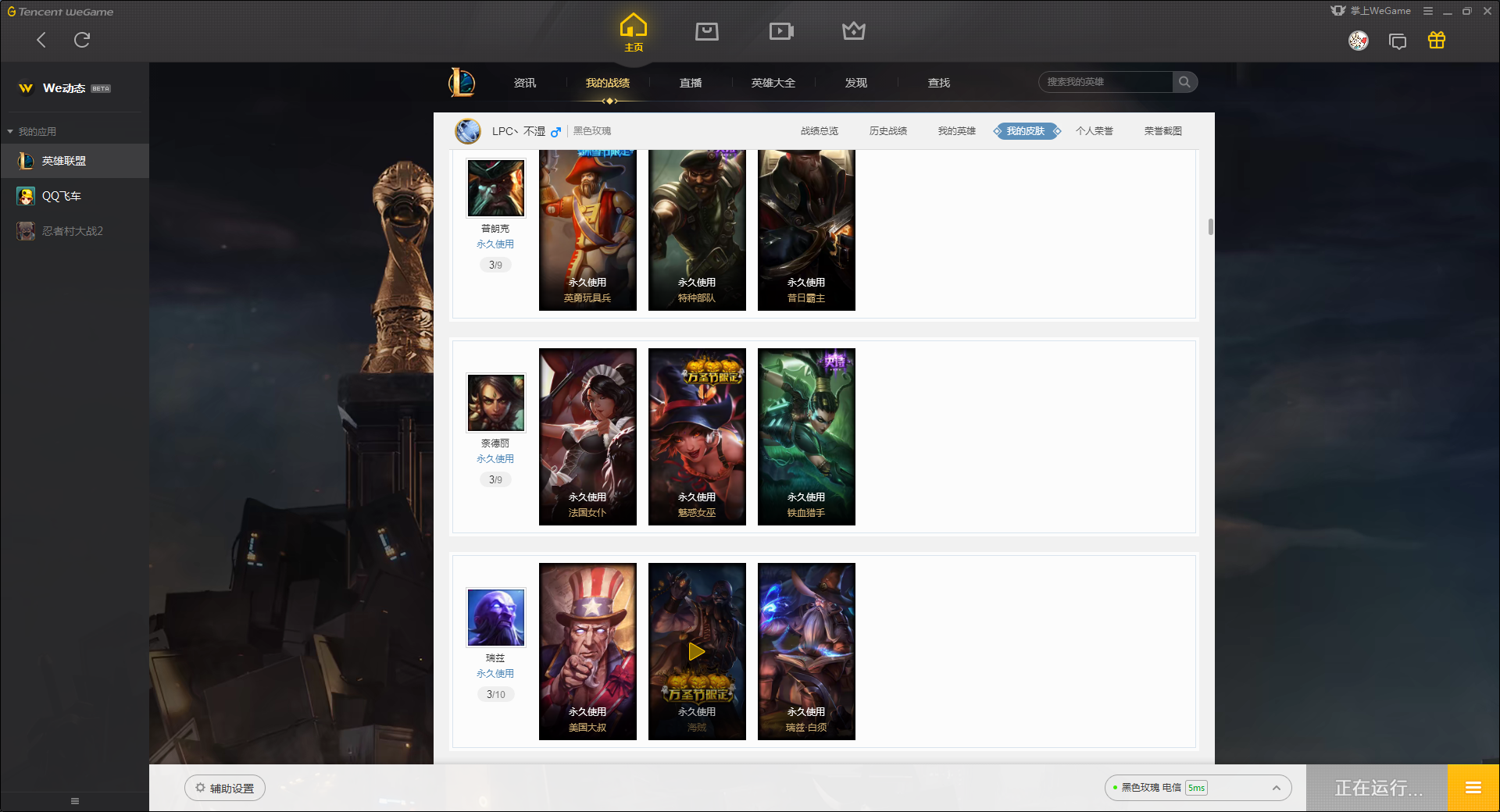Viewport: 1500px width, 812px height.
Task: Open the 瑞兹·白须 skin card
Action: tap(806, 651)
